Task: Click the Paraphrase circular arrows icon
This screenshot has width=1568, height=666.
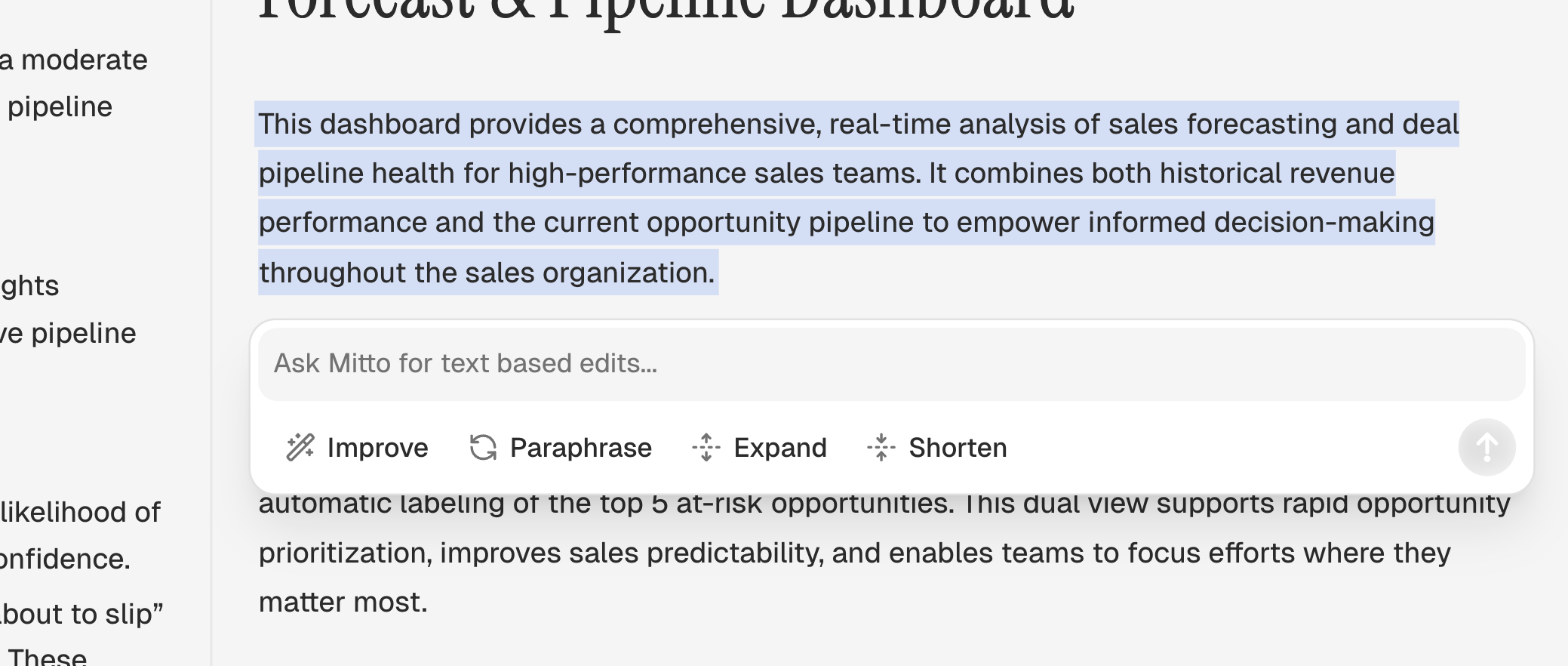Action: click(x=483, y=448)
